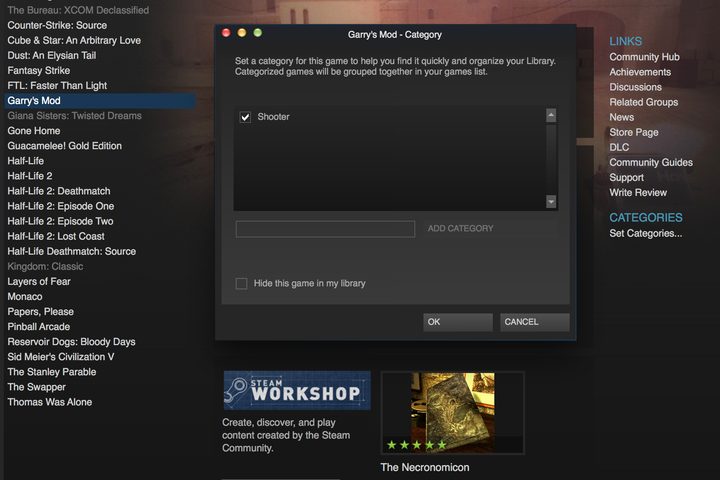
Task: Select FTL: Faster Than Light
Action: point(57,85)
